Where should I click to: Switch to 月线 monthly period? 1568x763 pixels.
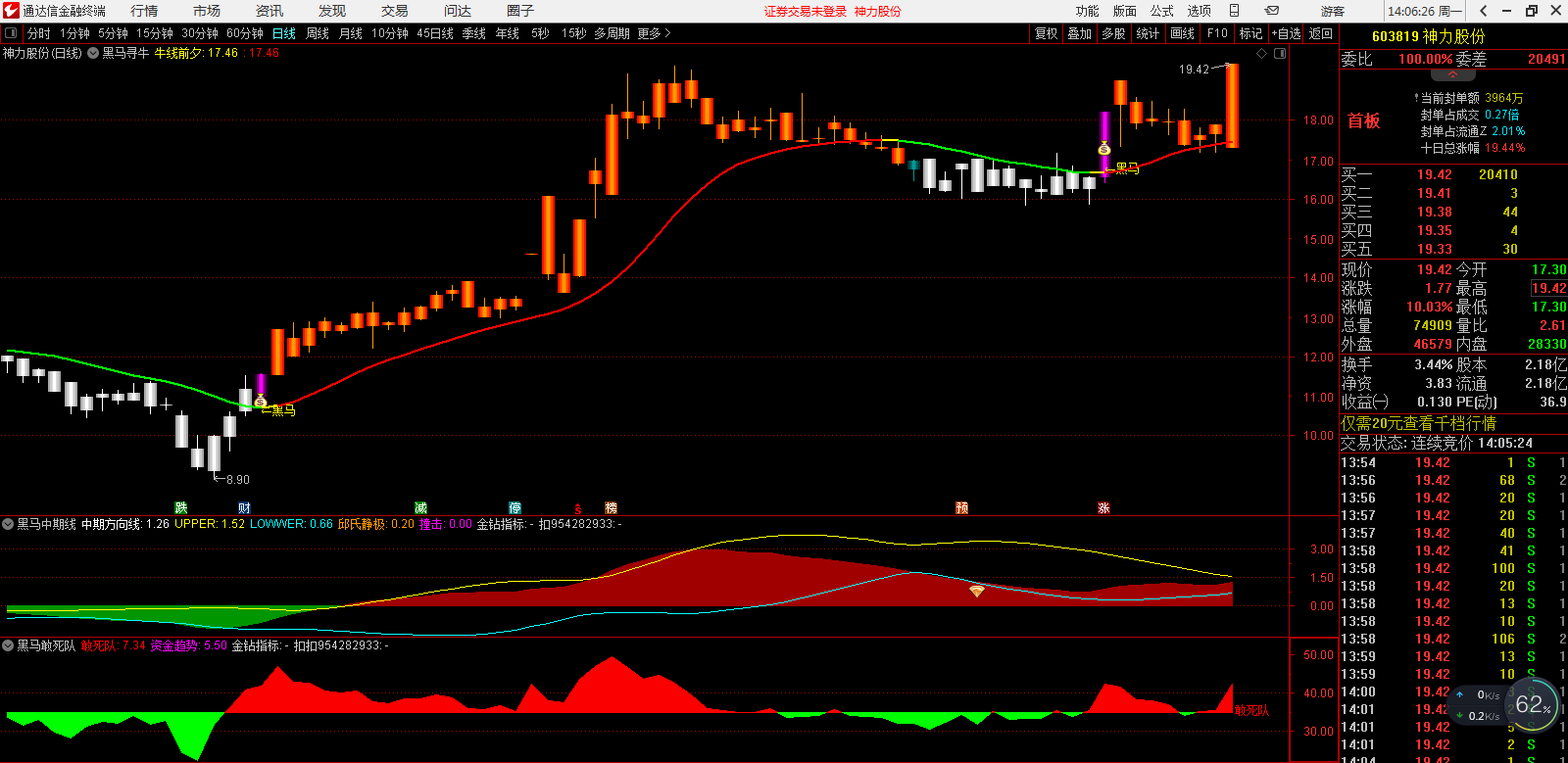point(351,33)
